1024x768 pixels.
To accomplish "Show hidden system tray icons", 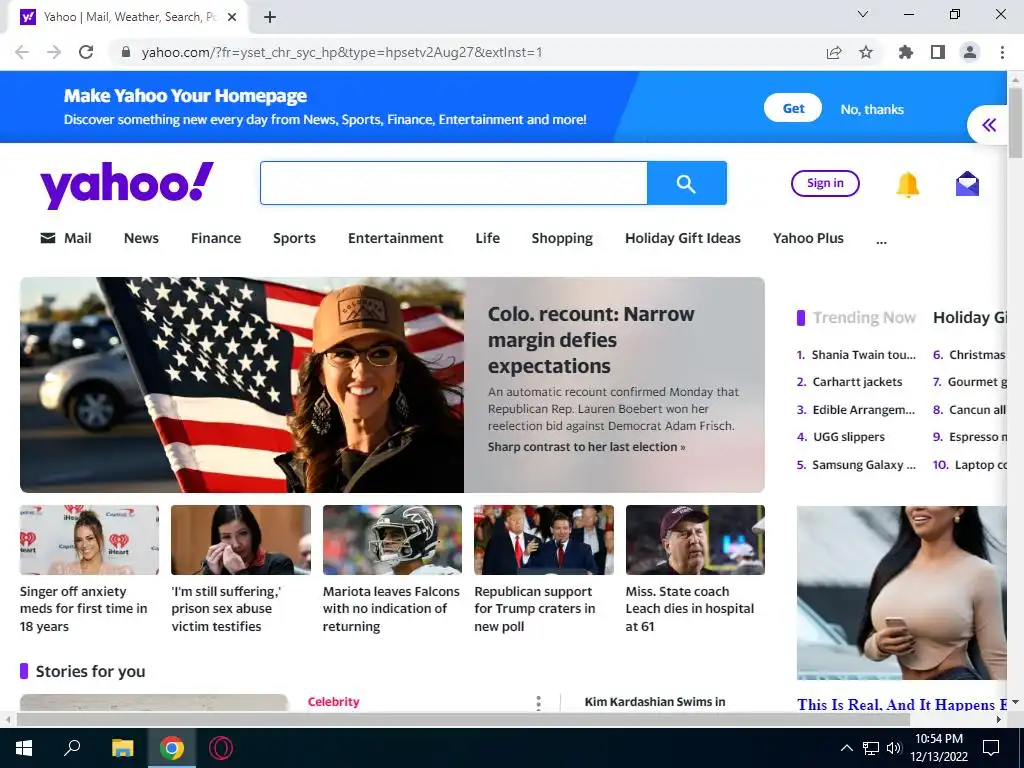I will [846, 748].
